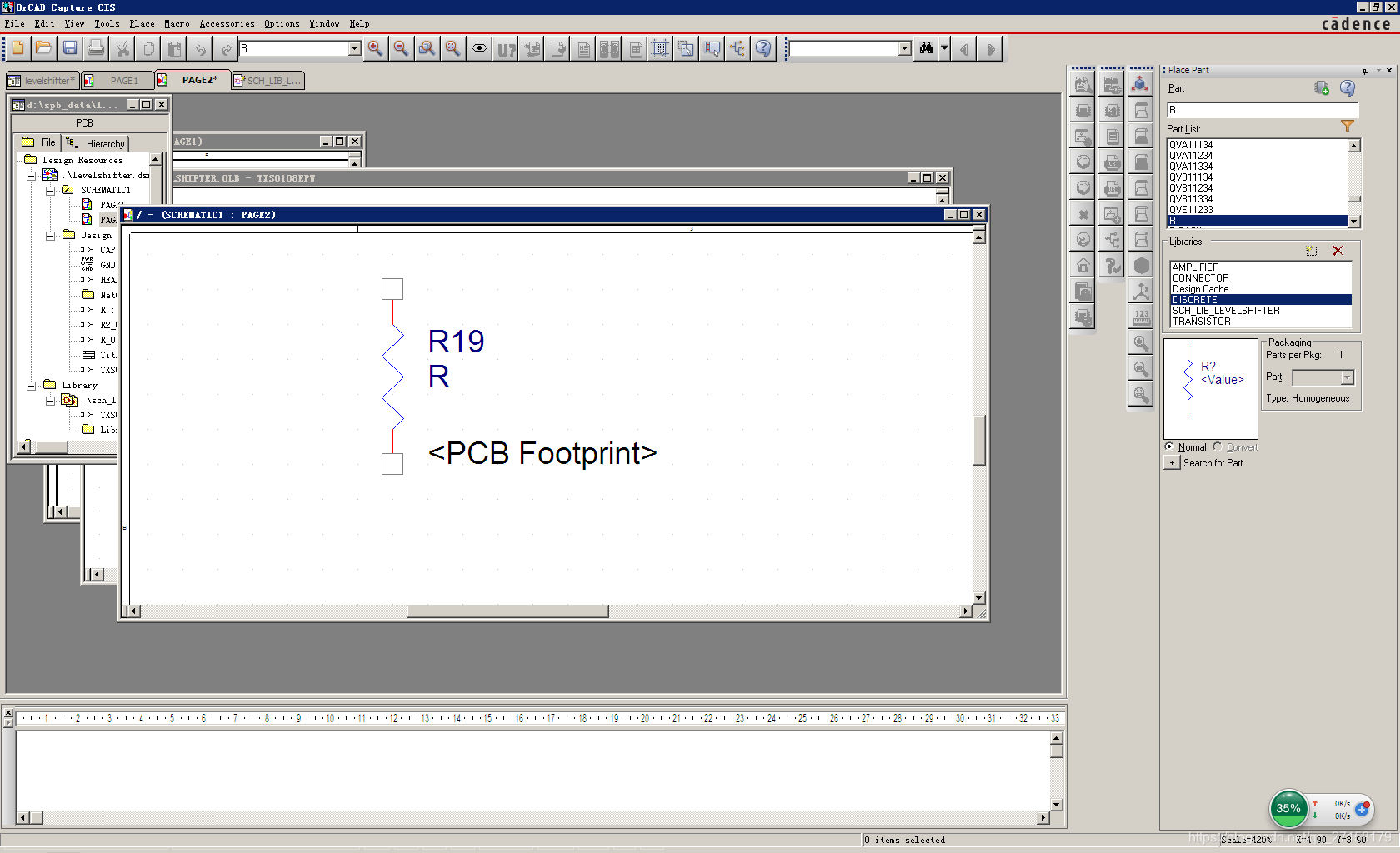Switch to the PAGE1 tab
Viewport: 1400px width, 853px height.
pyautogui.click(x=123, y=81)
